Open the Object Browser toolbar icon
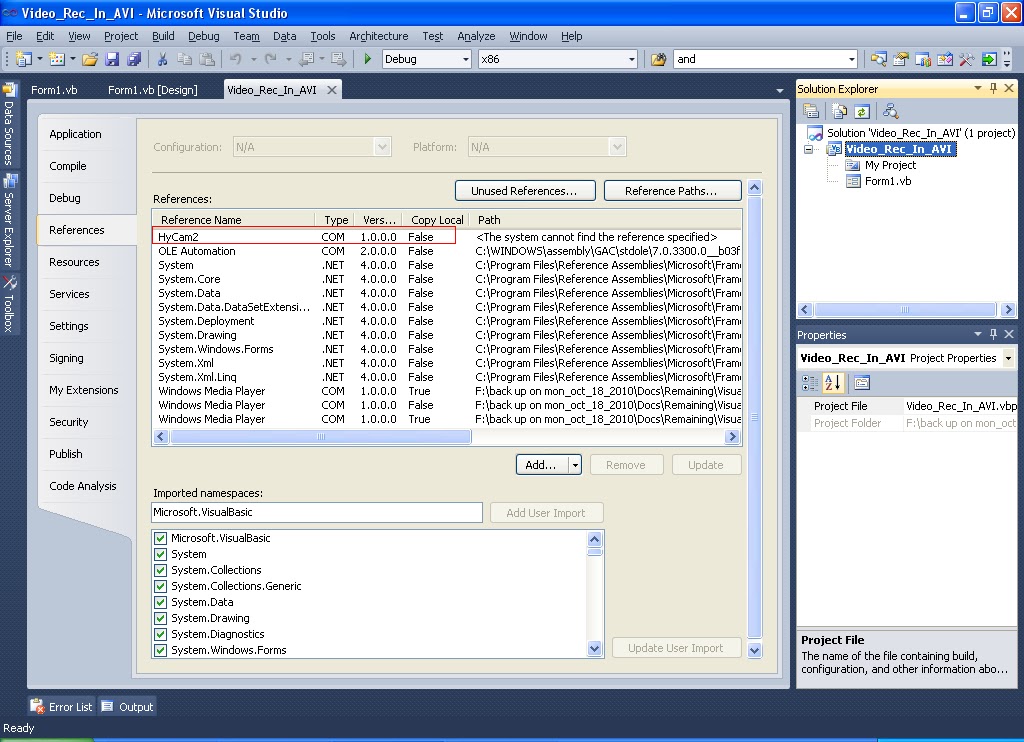 tap(923, 59)
